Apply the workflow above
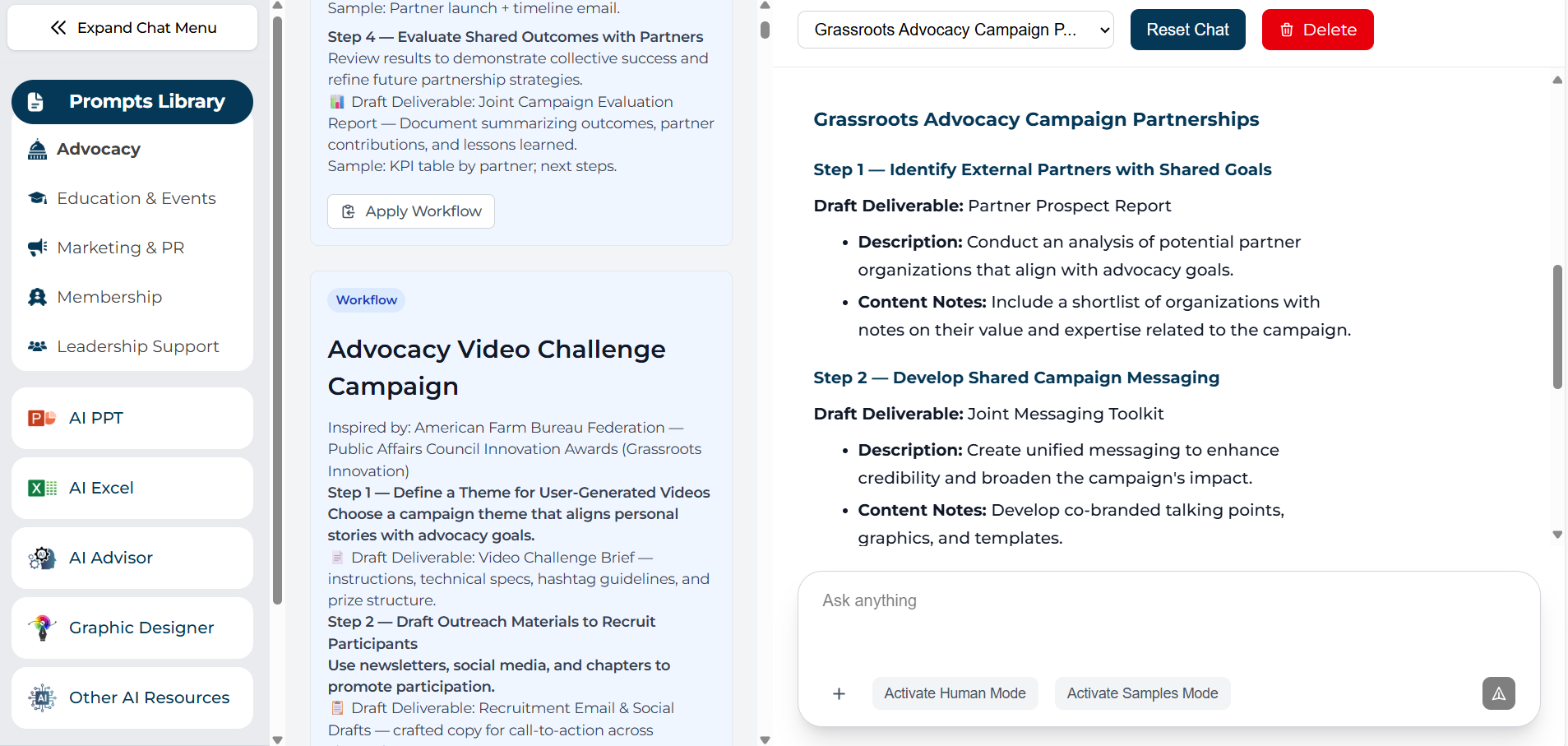Viewport: 1568px width, 746px height. (x=411, y=211)
